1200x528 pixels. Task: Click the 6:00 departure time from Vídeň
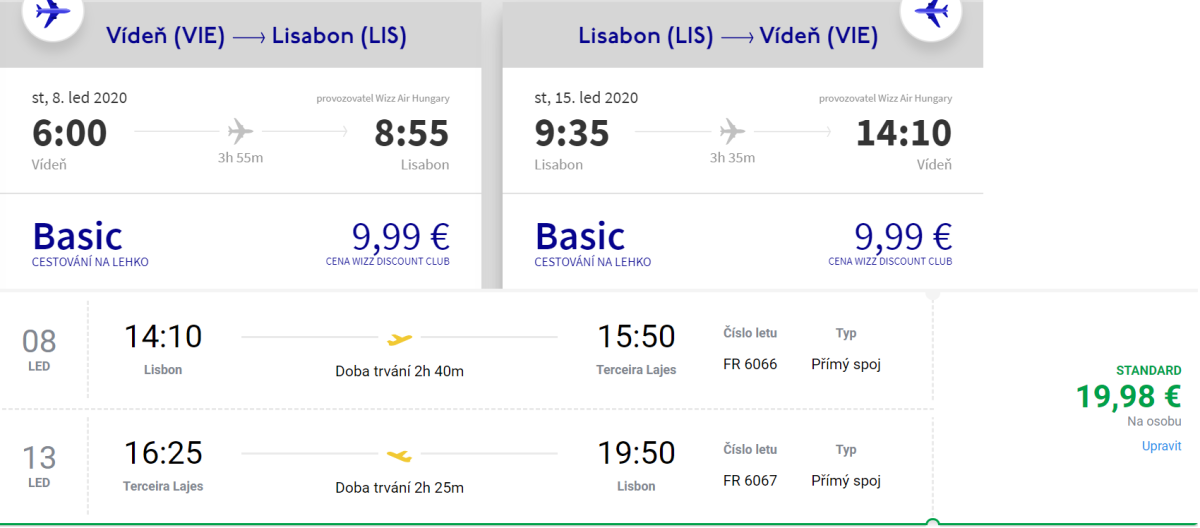click(x=70, y=133)
